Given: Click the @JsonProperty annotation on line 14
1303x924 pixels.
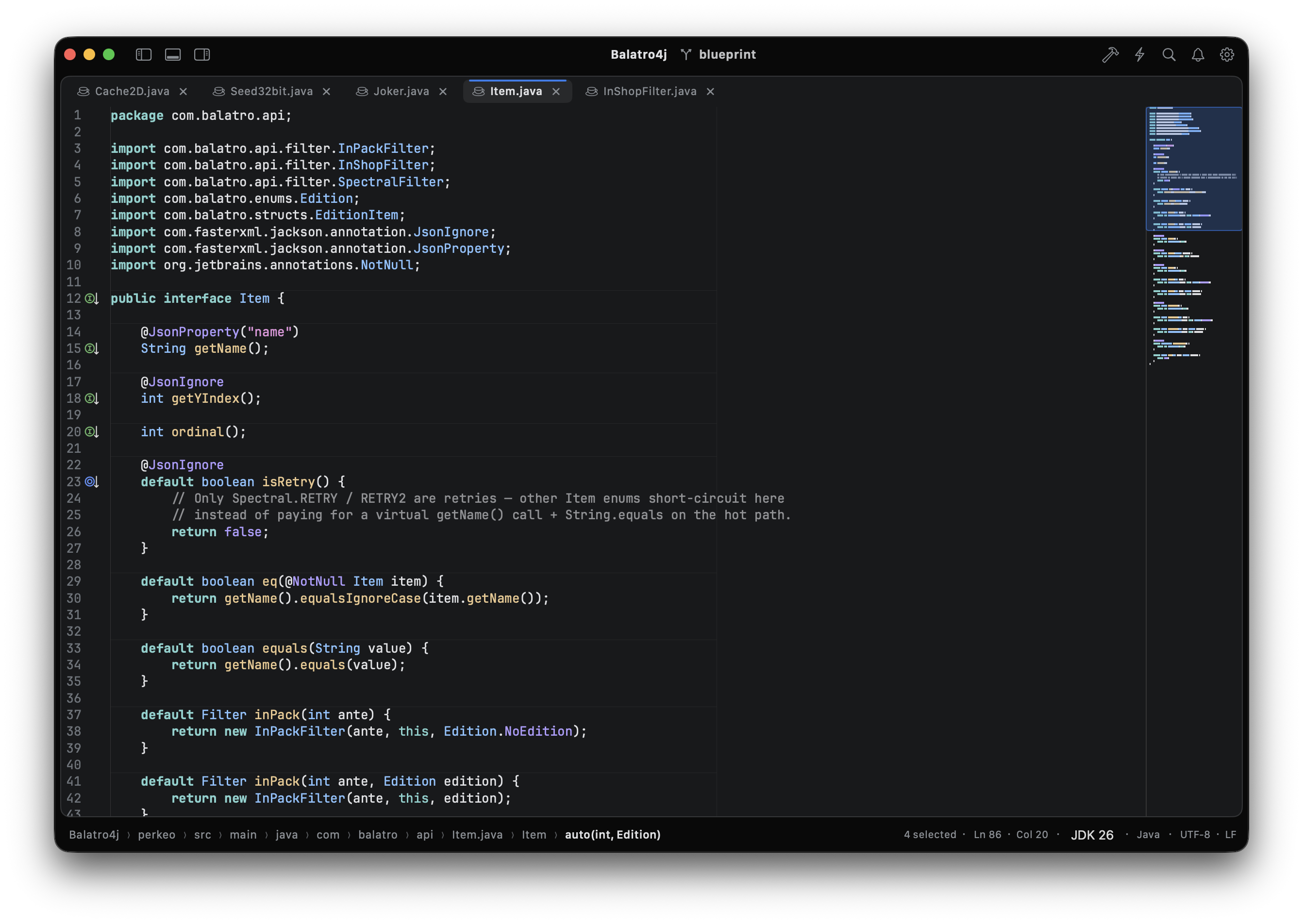Looking at the screenshot, I should (190, 332).
